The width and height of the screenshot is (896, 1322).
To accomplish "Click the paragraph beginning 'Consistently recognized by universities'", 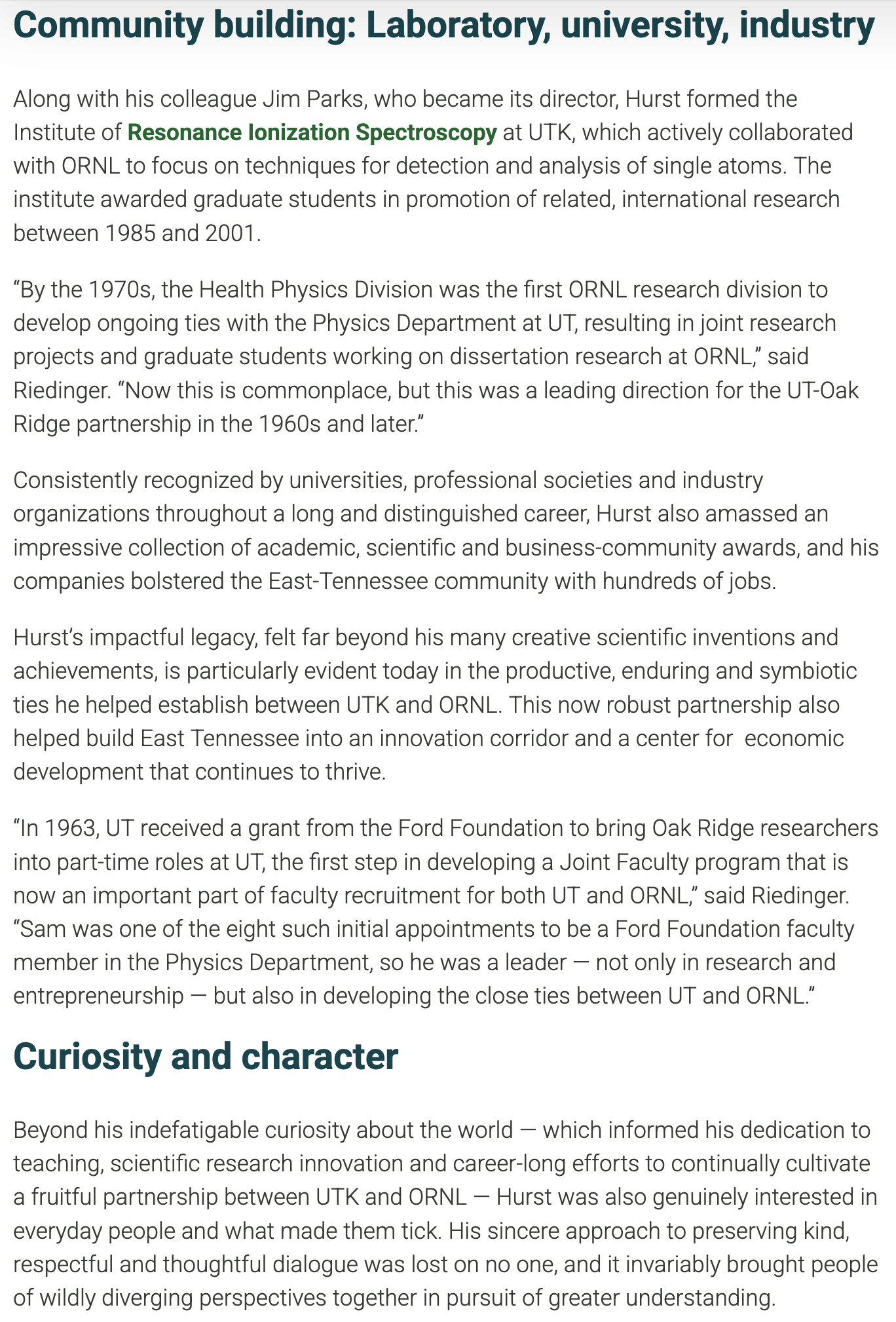I will (x=445, y=530).
